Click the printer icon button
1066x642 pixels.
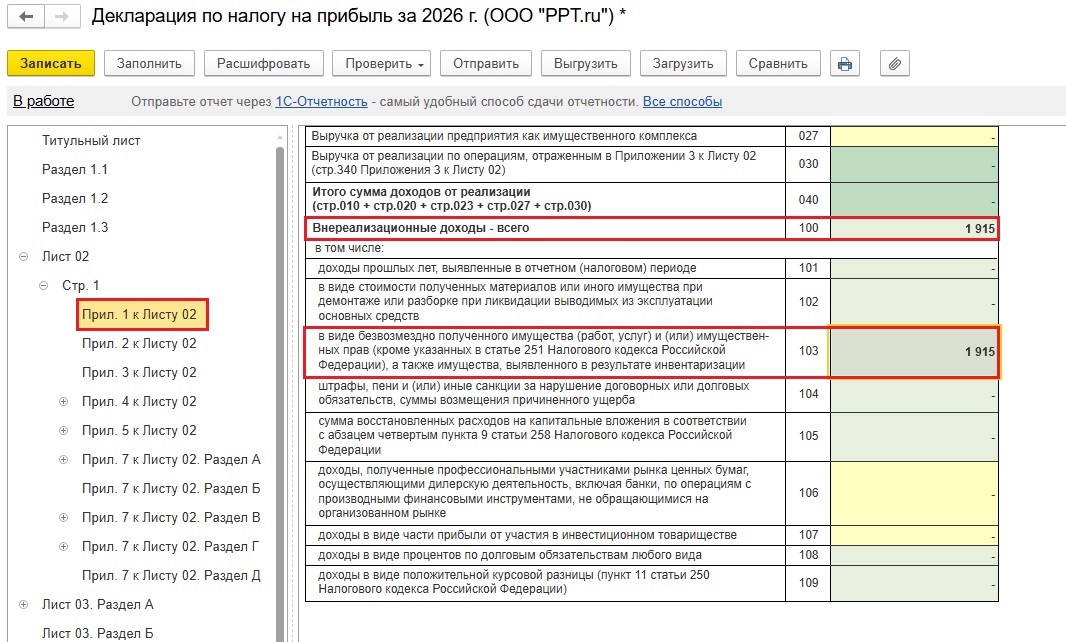pyautogui.click(x=844, y=64)
